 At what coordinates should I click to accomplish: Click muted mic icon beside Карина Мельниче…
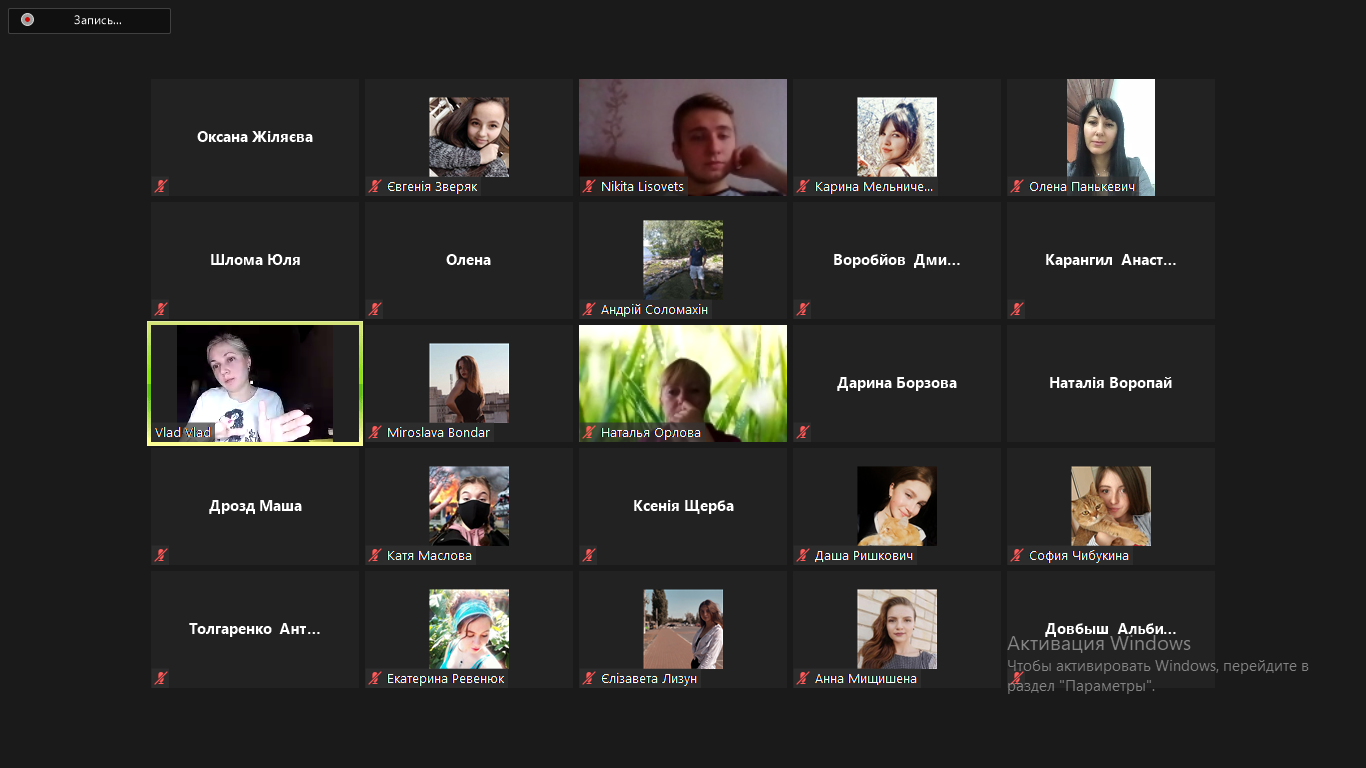tap(803, 186)
